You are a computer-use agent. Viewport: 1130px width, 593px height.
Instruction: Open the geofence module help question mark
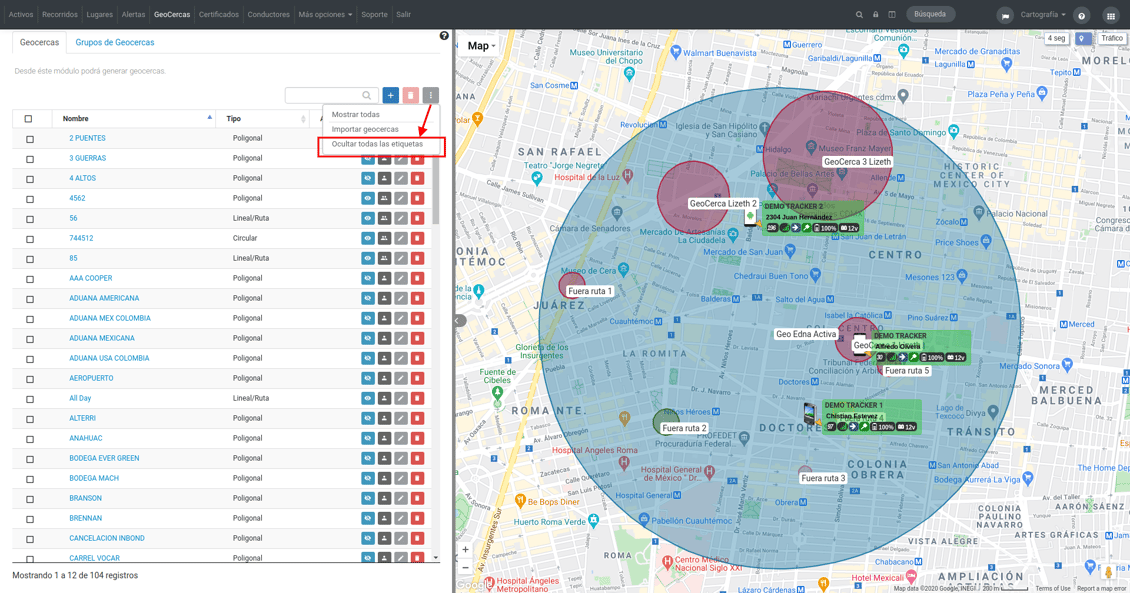(x=444, y=35)
